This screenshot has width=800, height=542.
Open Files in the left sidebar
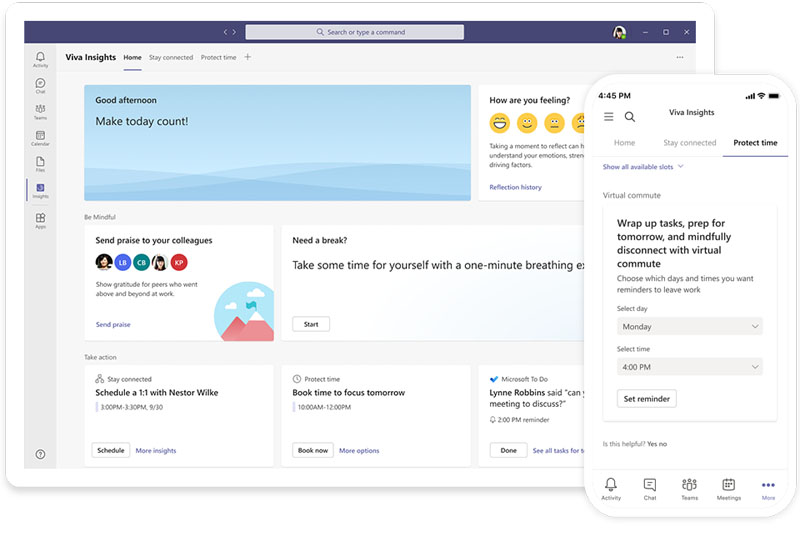pyautogui.click(x=40, y=163)
